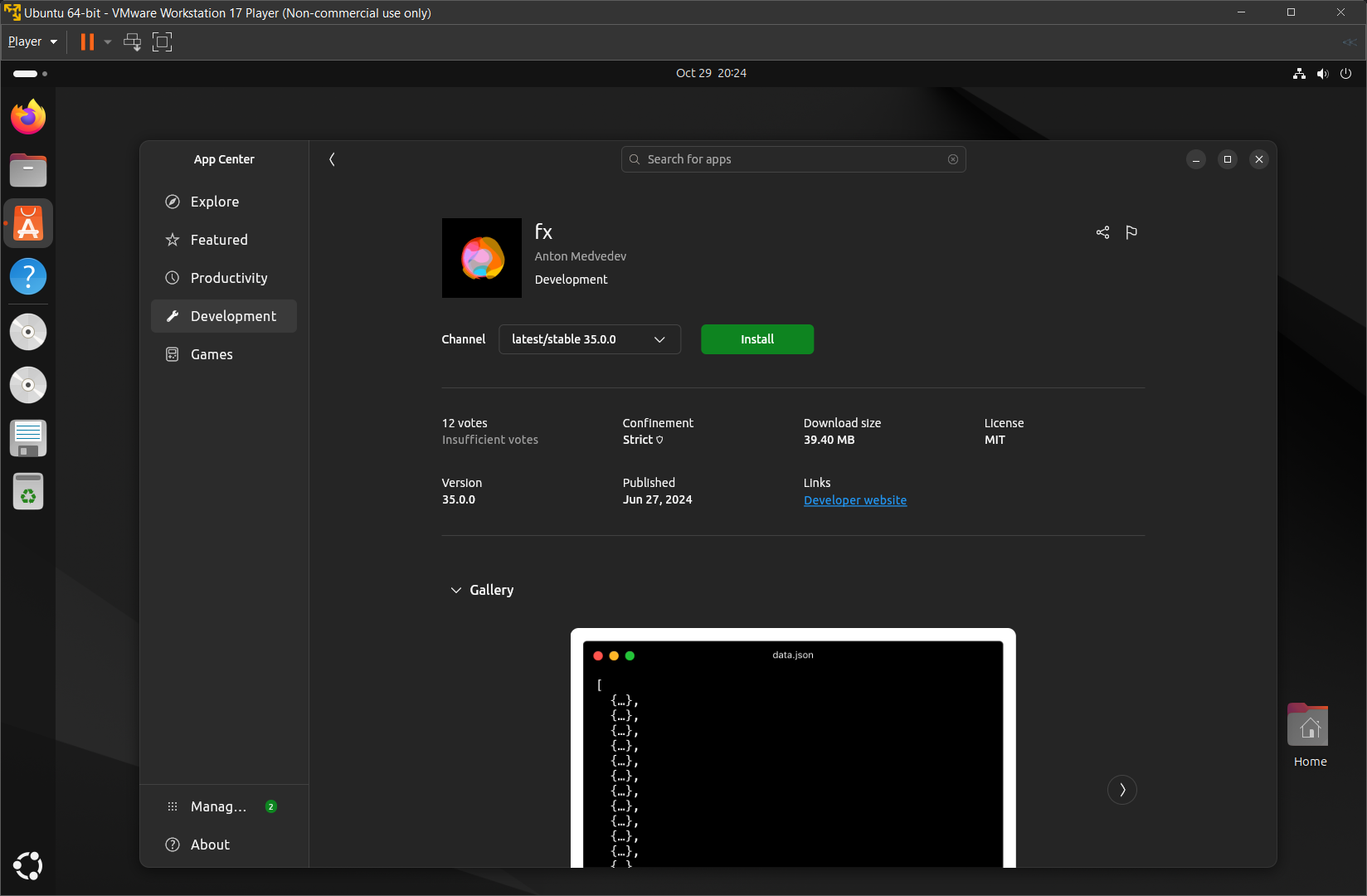Image resolution: width=1367 pixels, height=896 pixels.
Task: Click the 12 votes rating text
Action: (x=465, y=423)
